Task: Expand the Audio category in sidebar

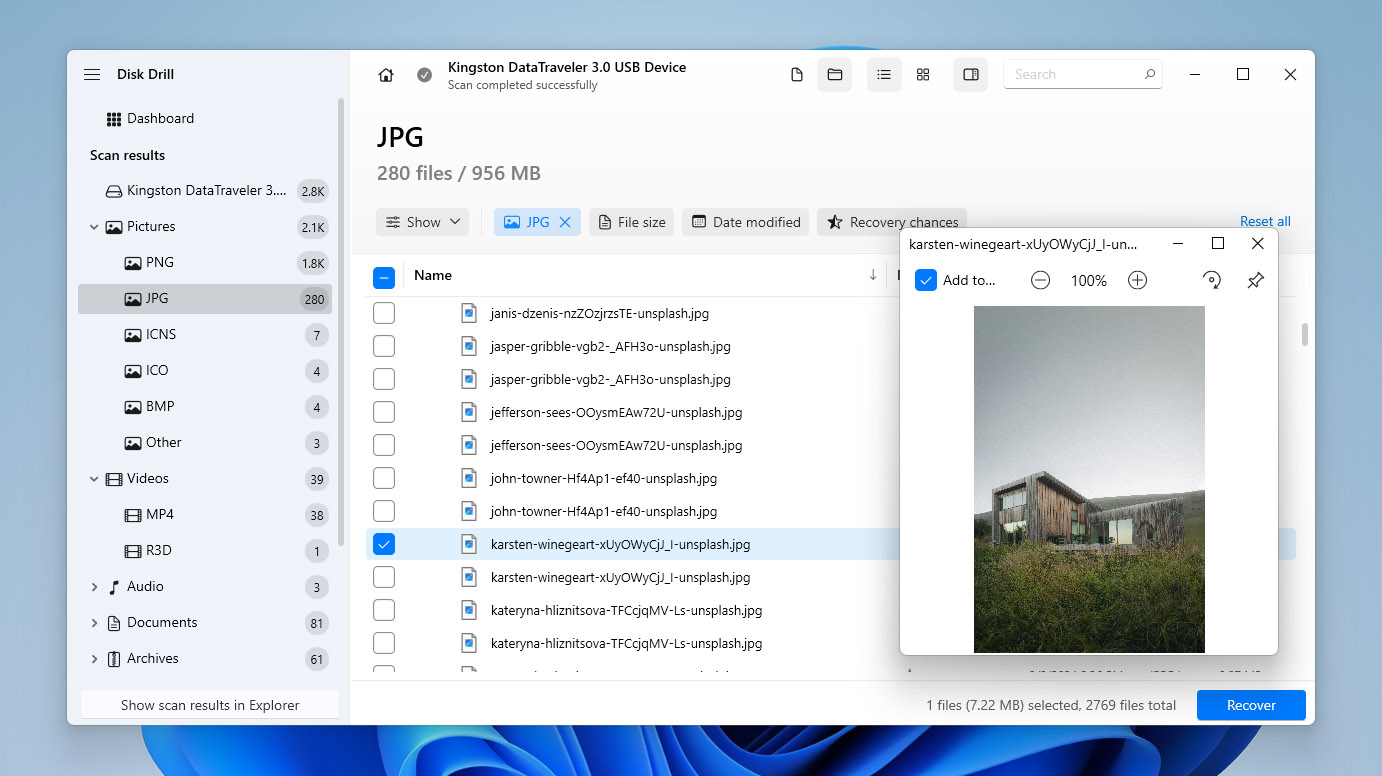Action: point(95,587)
